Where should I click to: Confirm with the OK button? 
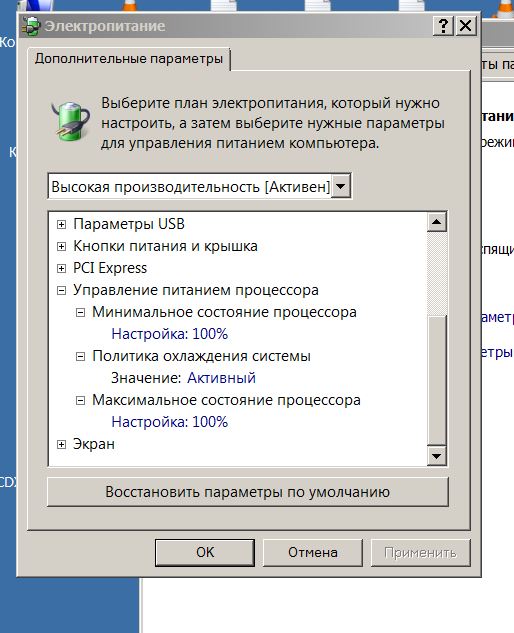(x=205, y=552)
